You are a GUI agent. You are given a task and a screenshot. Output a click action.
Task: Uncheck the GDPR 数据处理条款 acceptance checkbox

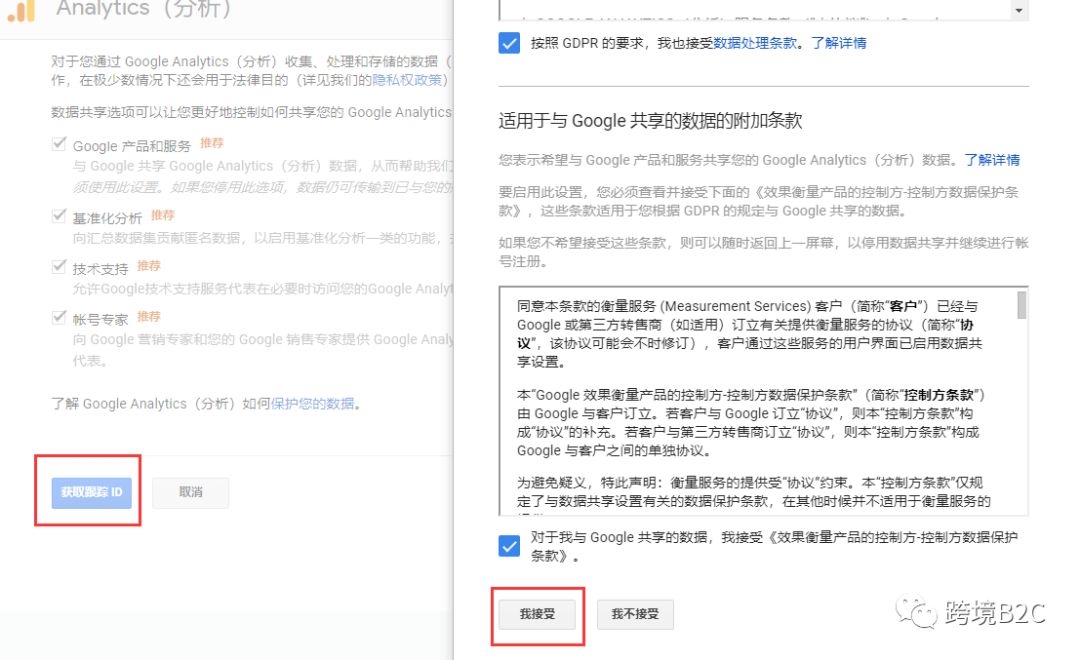508,43
